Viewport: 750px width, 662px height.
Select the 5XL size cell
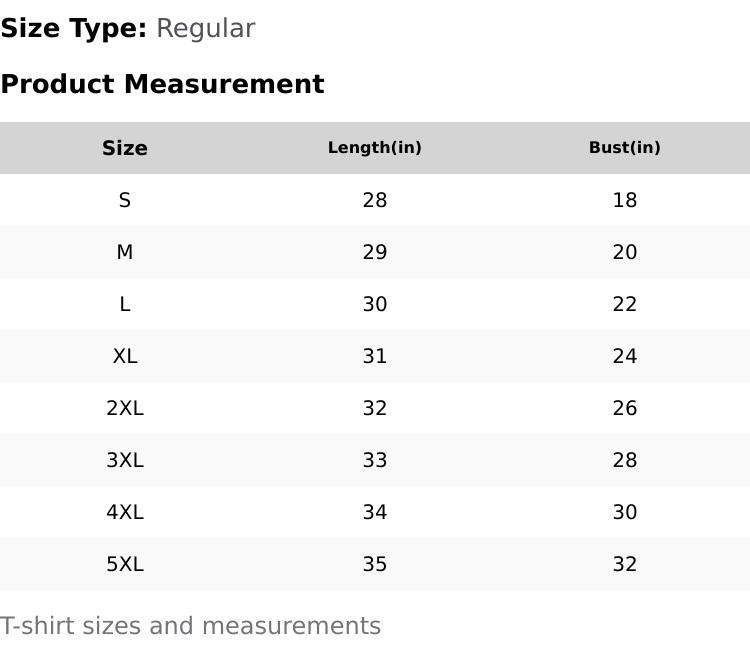125,564
